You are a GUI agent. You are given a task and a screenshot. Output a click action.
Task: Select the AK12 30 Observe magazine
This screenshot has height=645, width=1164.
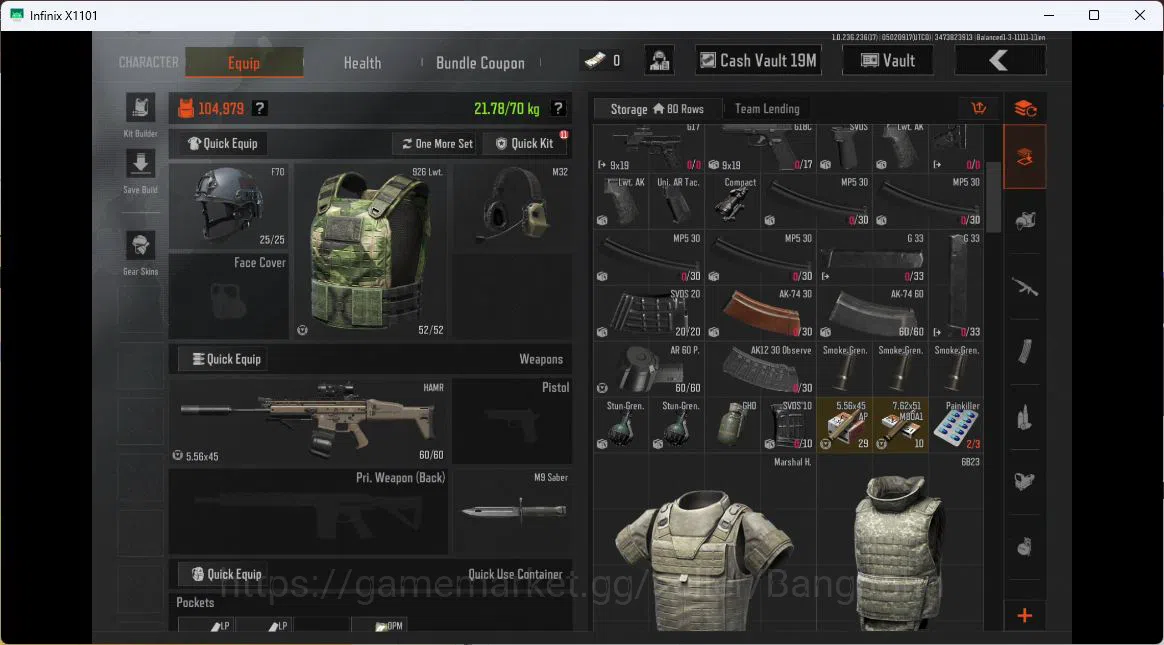click(760, 369)
